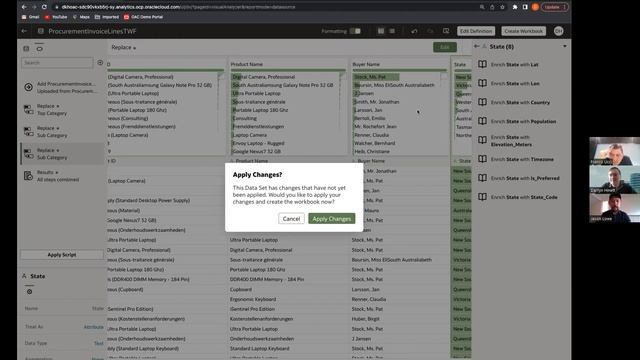Viewport: 640px width, 360px height.
Task: Open the Chrome extensions puzzle icon
Action: (x=515, y=7)
